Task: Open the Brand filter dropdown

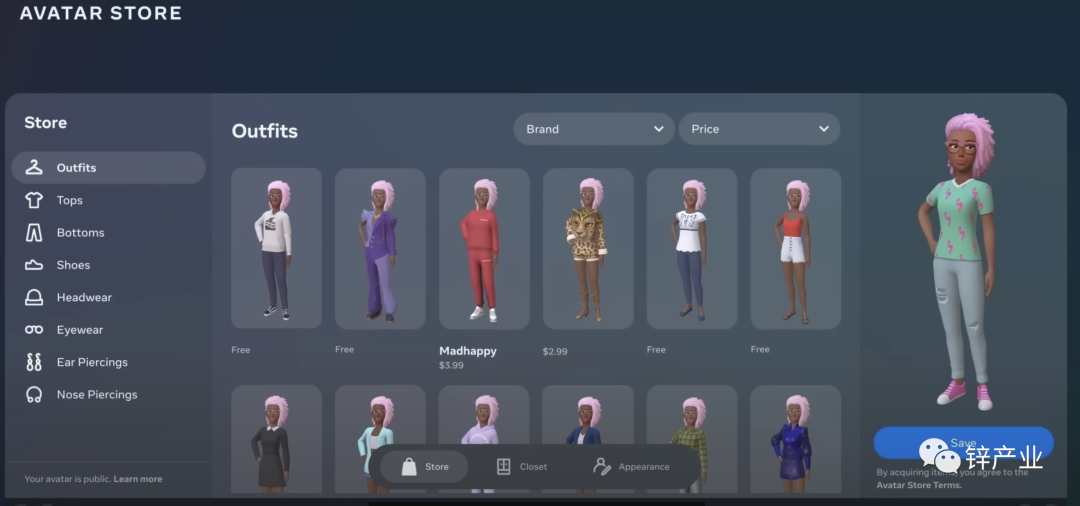Action: 594,129
